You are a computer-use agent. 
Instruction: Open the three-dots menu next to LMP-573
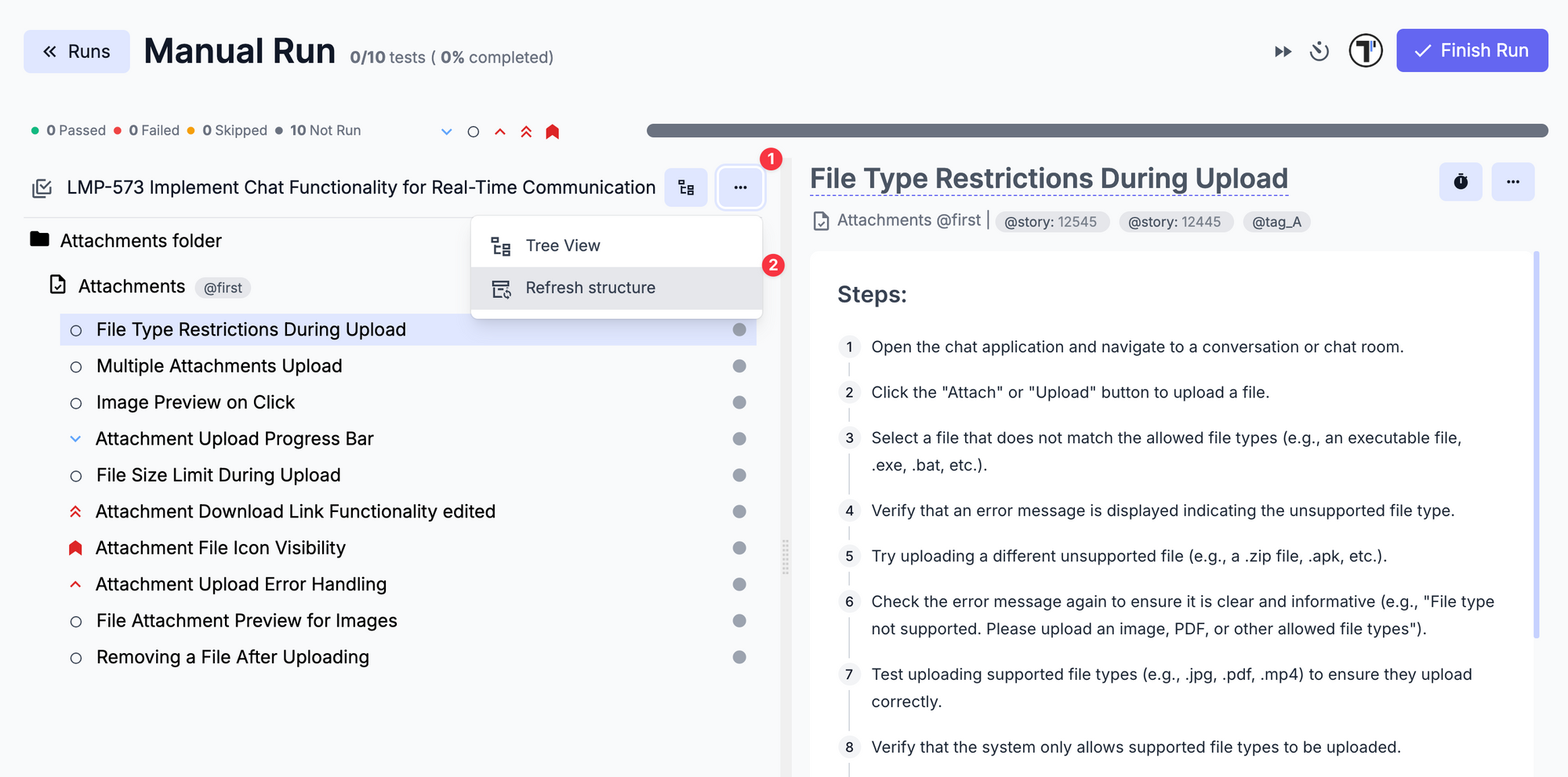740,187
